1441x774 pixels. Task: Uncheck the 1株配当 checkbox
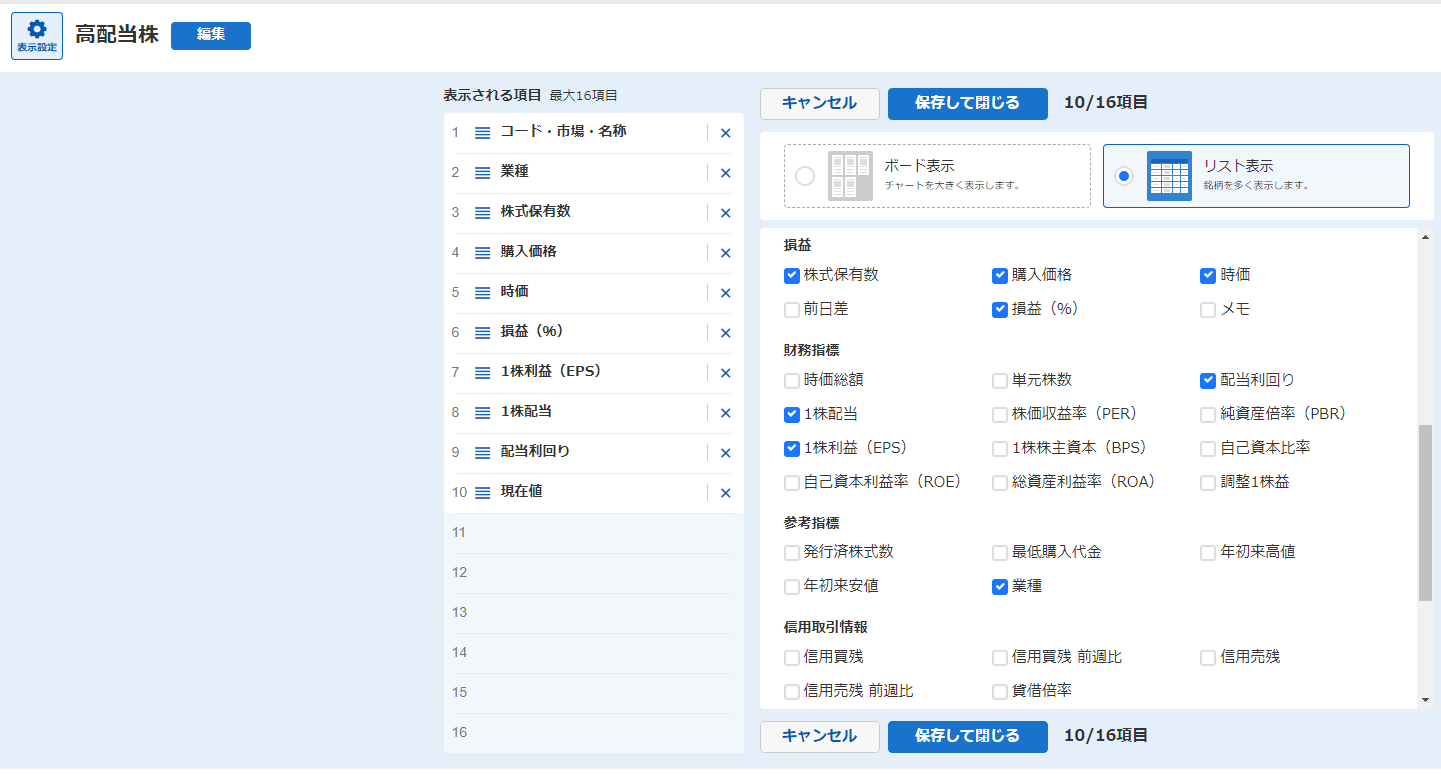pos(792,415)
